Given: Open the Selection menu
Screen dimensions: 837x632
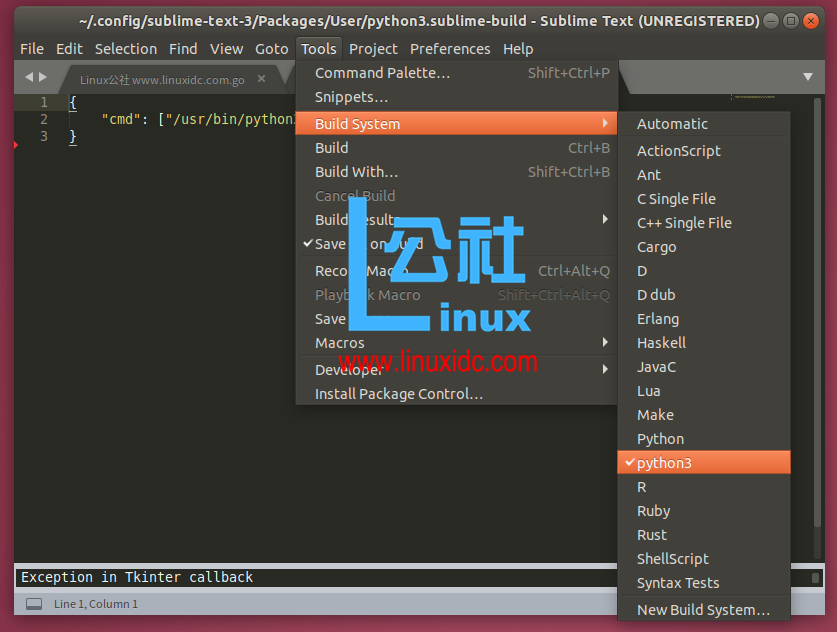Looking at the screenshot, I should tap(126, 49).
